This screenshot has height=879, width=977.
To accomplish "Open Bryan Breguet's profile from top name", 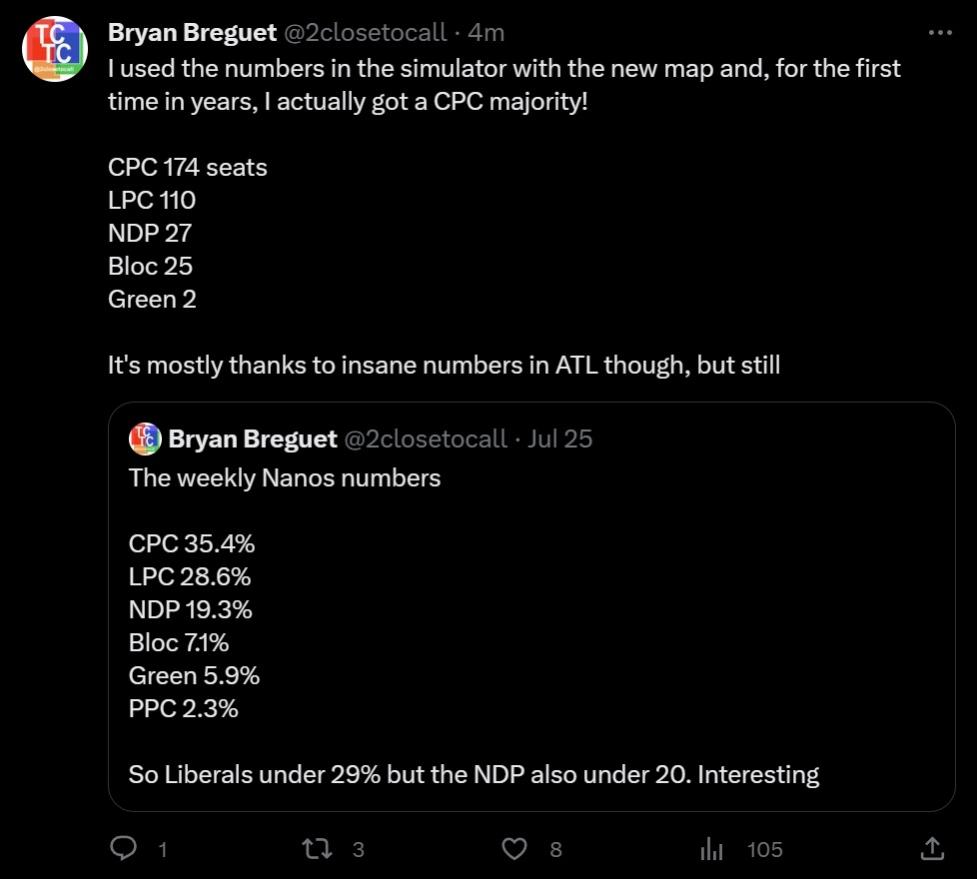I will coord(192,33).
